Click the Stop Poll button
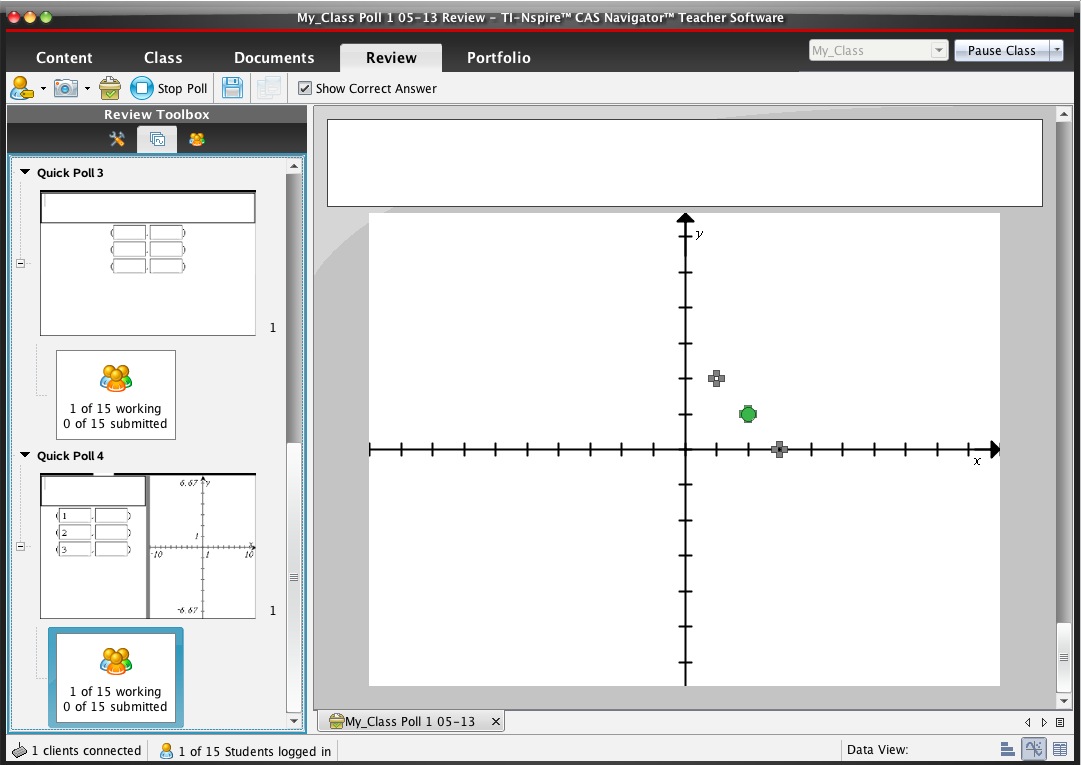Image resolution: width=1081 pixels, height=765 pixels. [170, 89]
